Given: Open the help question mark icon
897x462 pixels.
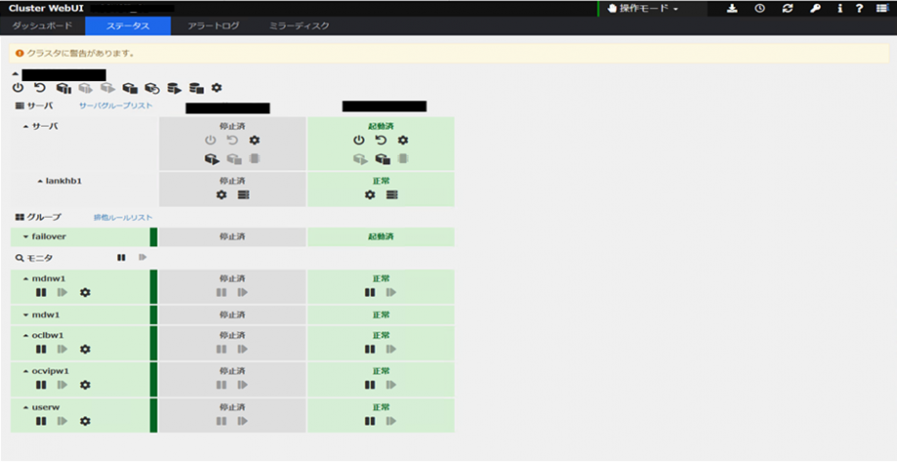Looking at the screenshot, I should (x=859, y=9).
